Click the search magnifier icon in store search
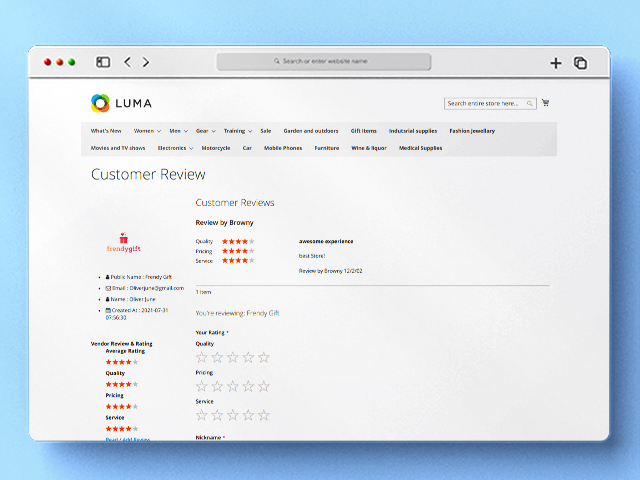Screen dimensions: 640x480 click(x=530, y=103)
